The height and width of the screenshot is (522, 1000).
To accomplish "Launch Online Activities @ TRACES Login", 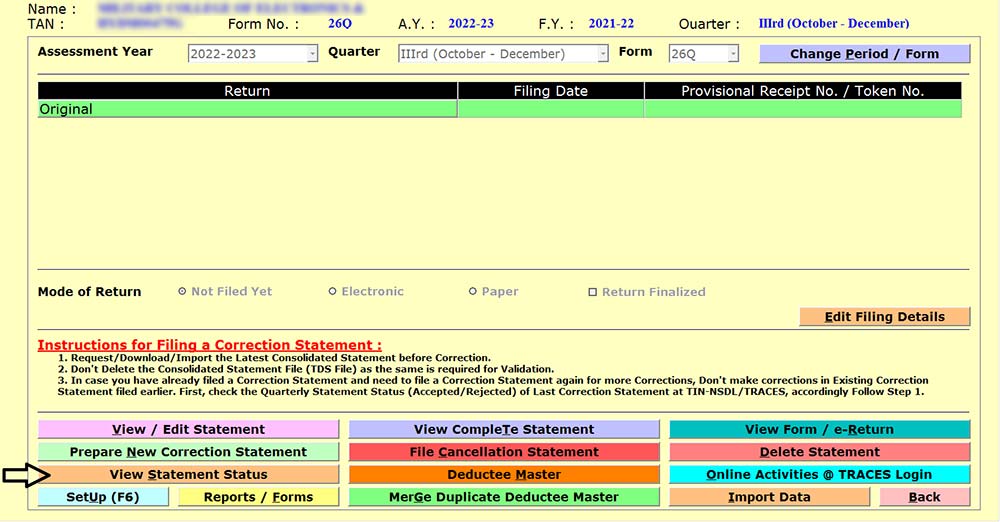I will (x=819, y=474).
